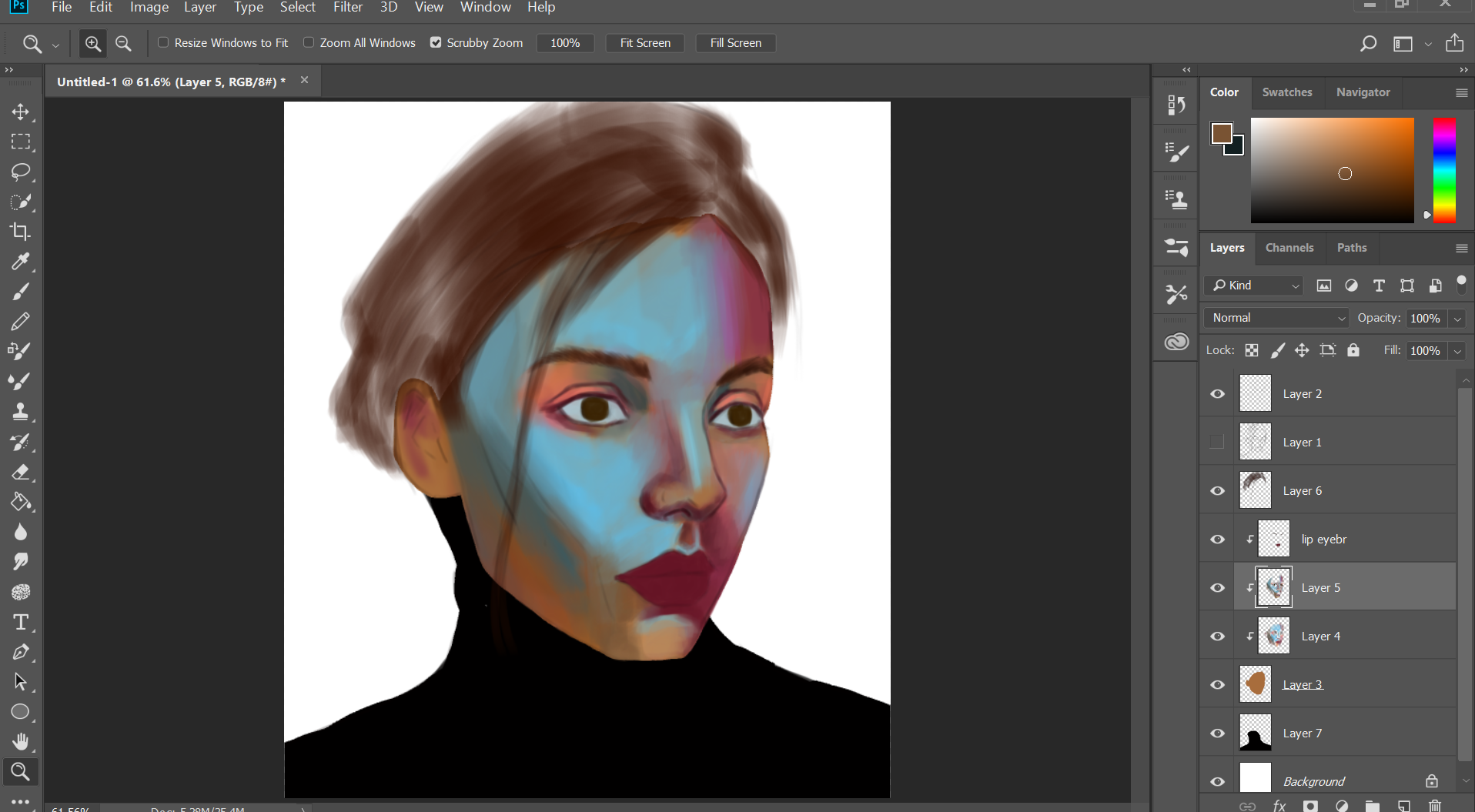Select the Crop tool
1475x812 pixels.
(x=21, y=232)
